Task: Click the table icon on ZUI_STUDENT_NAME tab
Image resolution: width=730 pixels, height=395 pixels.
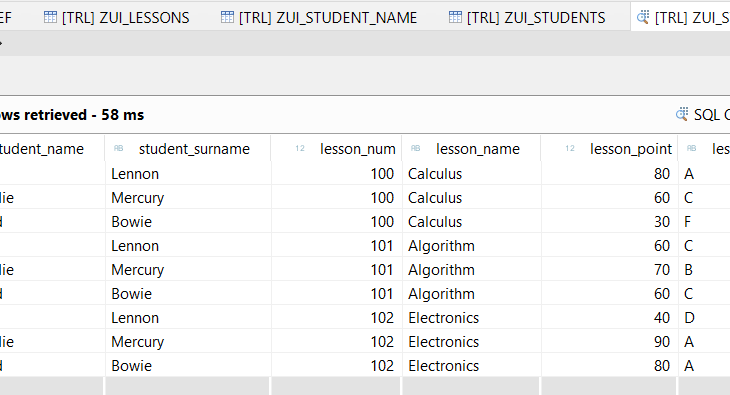Action: tap(227, 17)
